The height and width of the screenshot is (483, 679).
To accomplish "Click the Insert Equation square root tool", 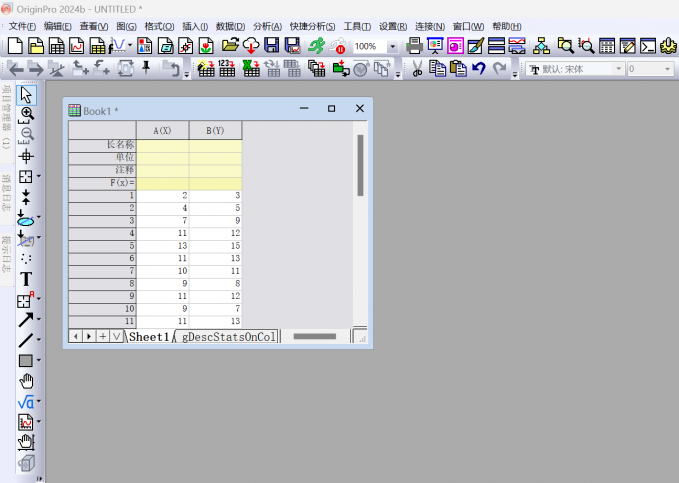I will click(x=26, y=402).
